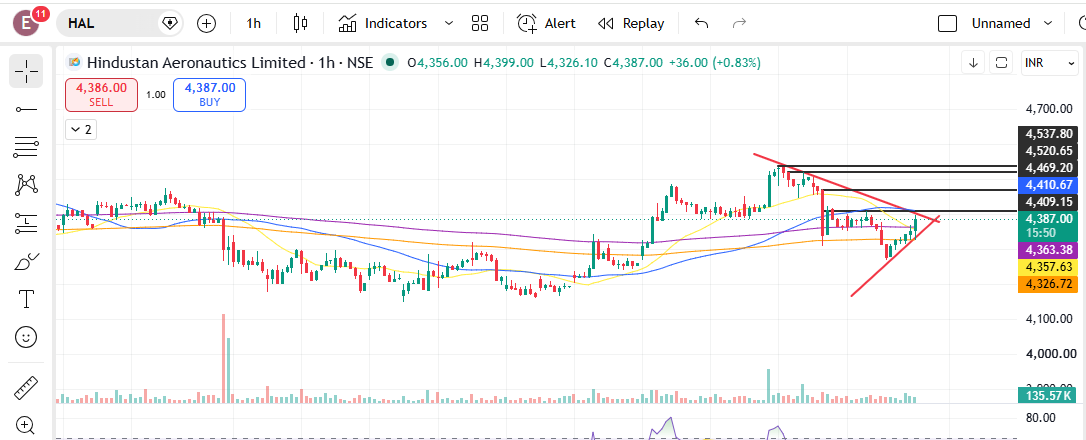
Task: Open the pattern drawing tools
Action: pos(26,184)
